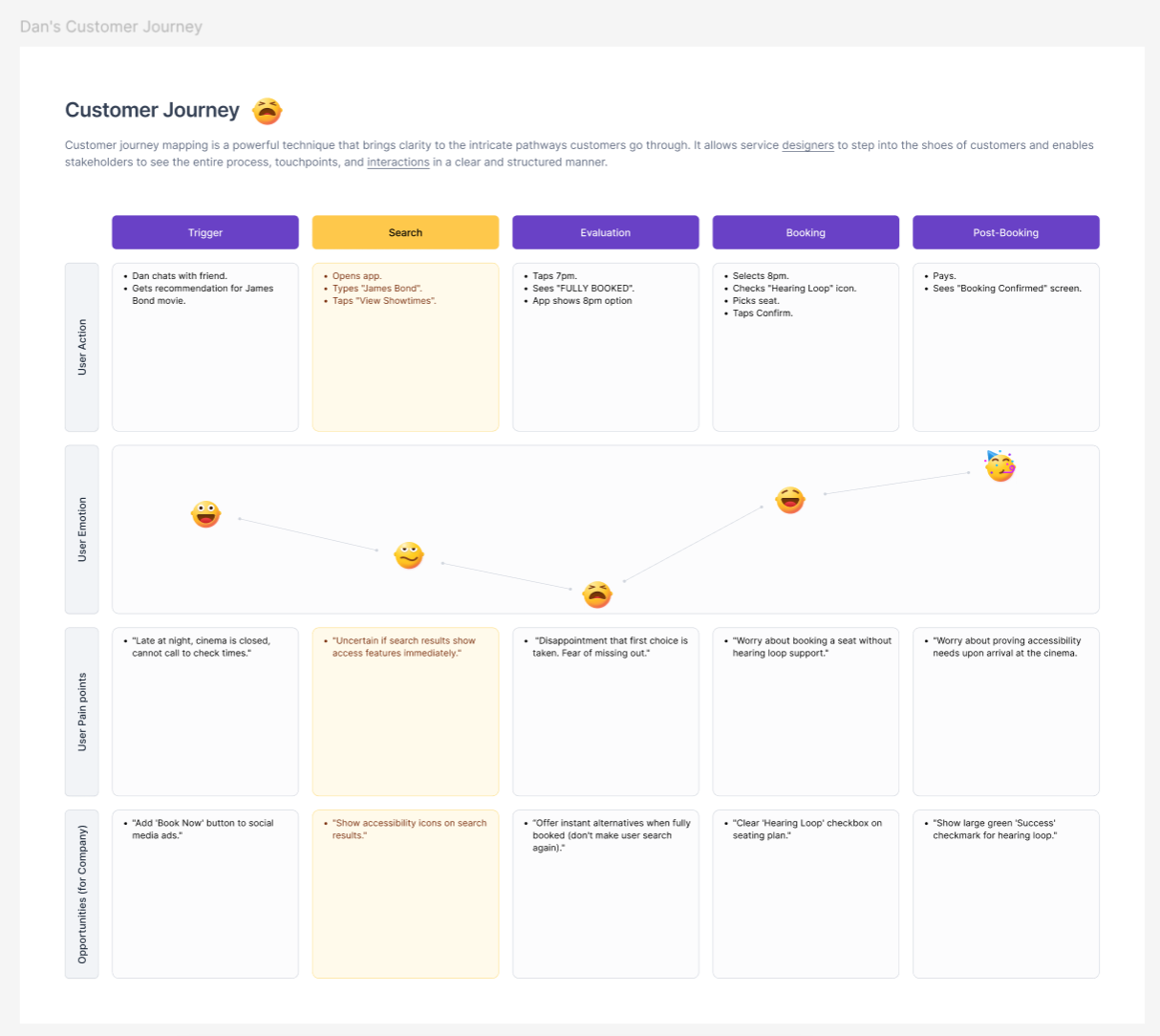Select the User Emotion row label
Image resolution: width=1160 pixels, height=1036 pixels.
82,529
